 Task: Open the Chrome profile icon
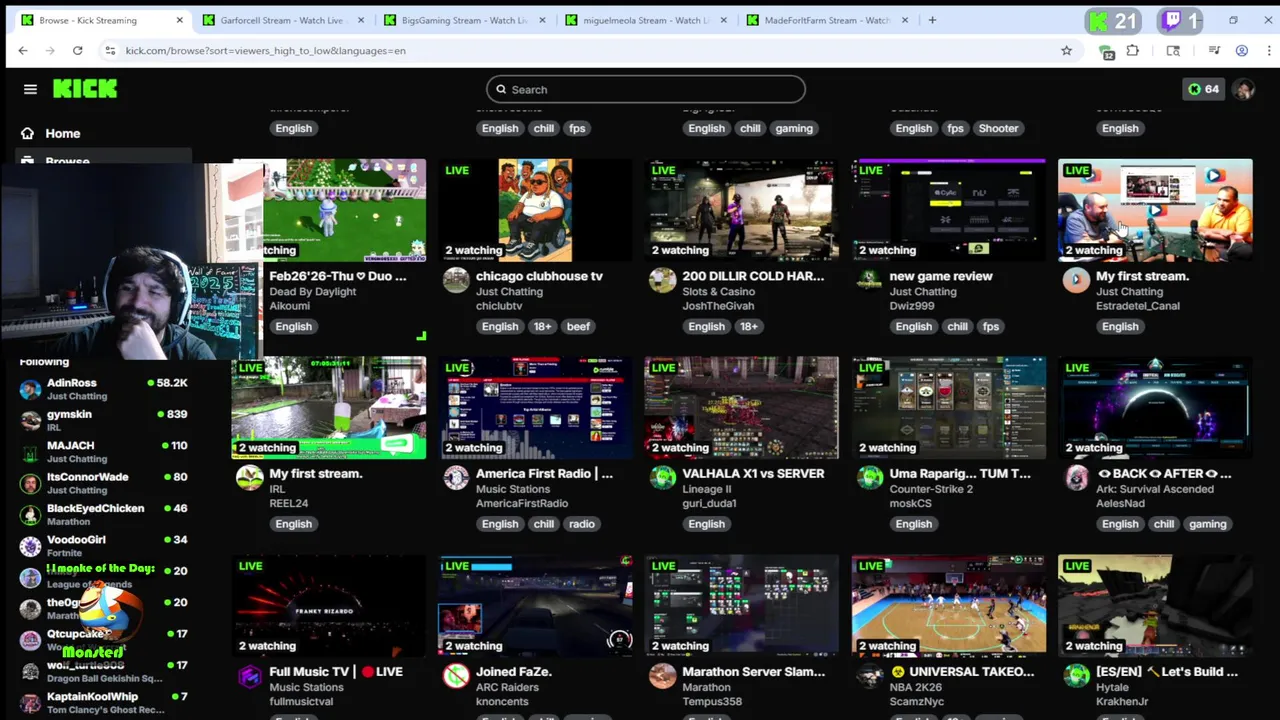(1242, 50)
